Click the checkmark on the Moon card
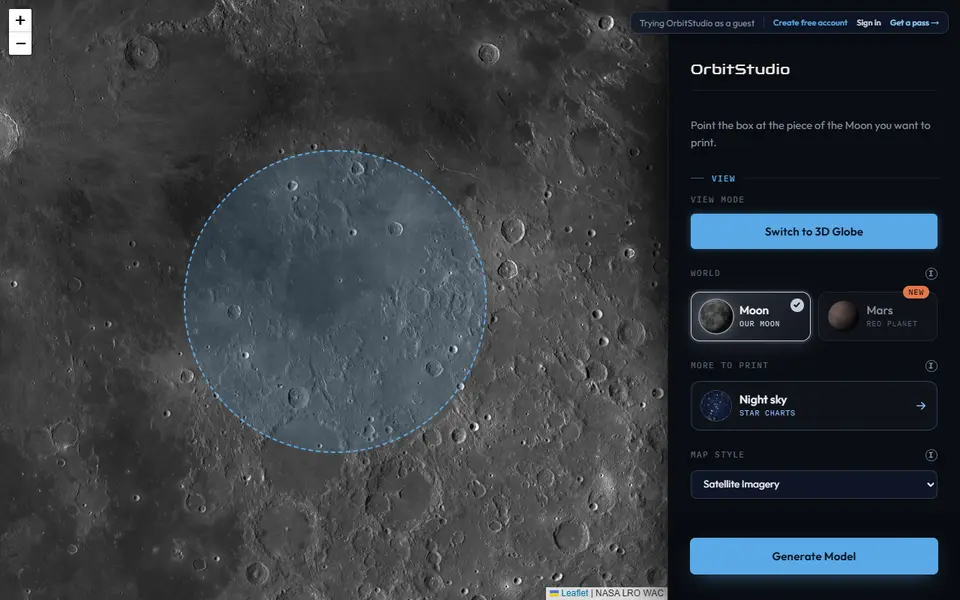Image resolution: width=960 pixels, height=600 pixels. pos(797,305)
